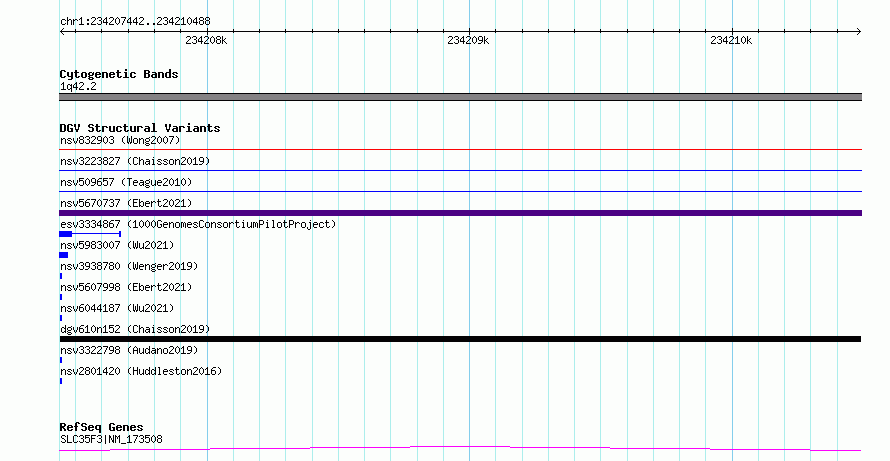Open variant nsv2801420 (Huddleston2016) label

tap(141, 371)
